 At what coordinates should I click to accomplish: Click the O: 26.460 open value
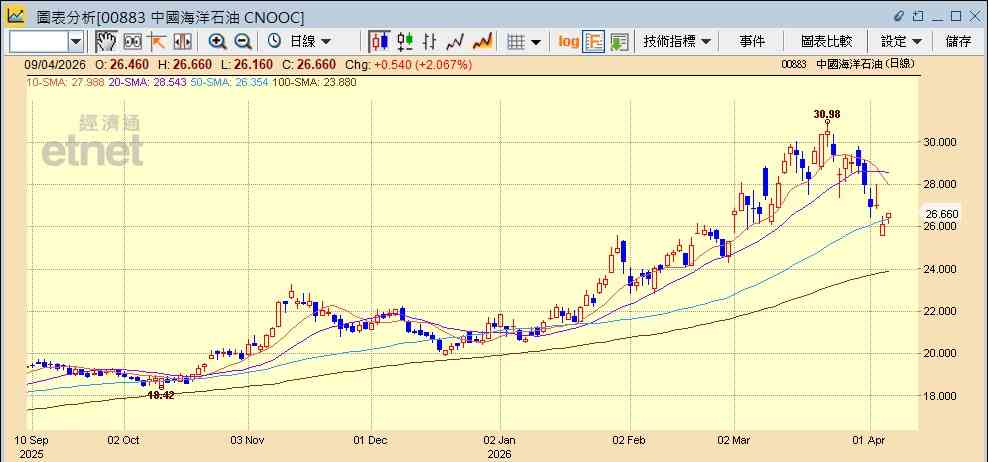coord(122,64)
